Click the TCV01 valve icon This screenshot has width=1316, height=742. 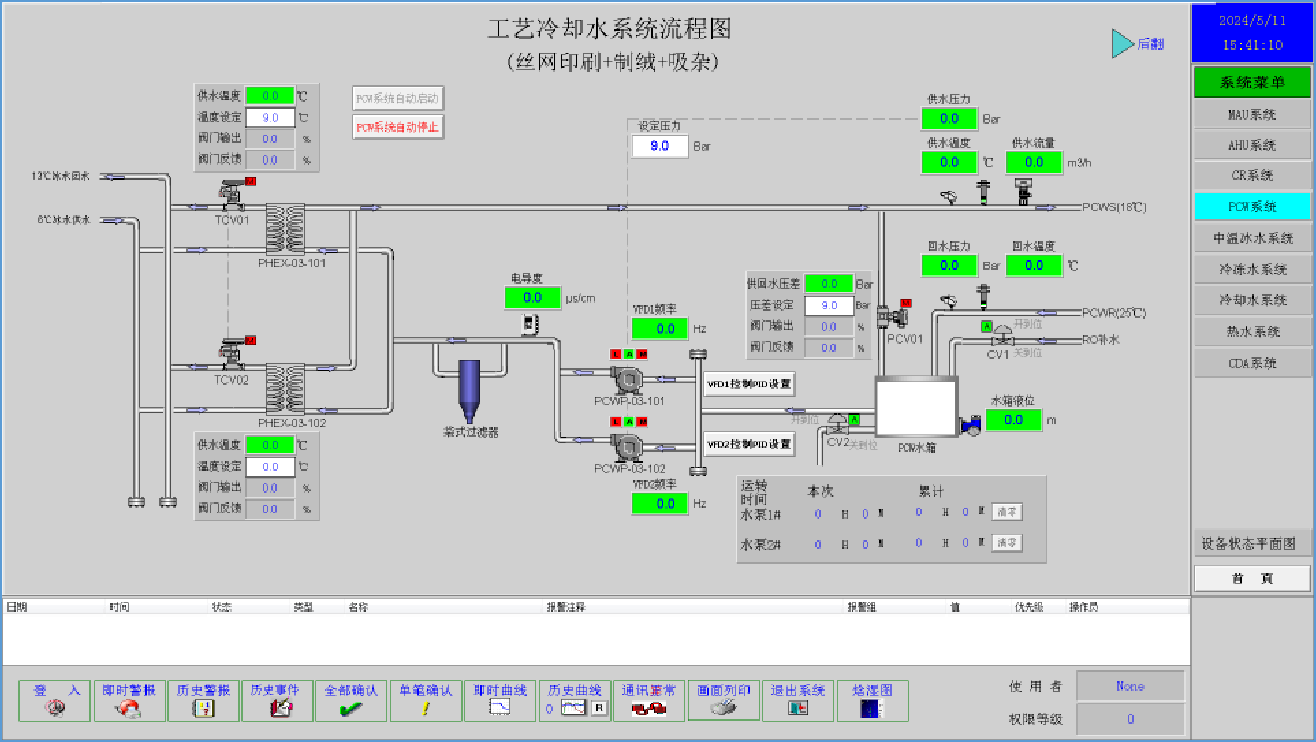pos(233,194)
